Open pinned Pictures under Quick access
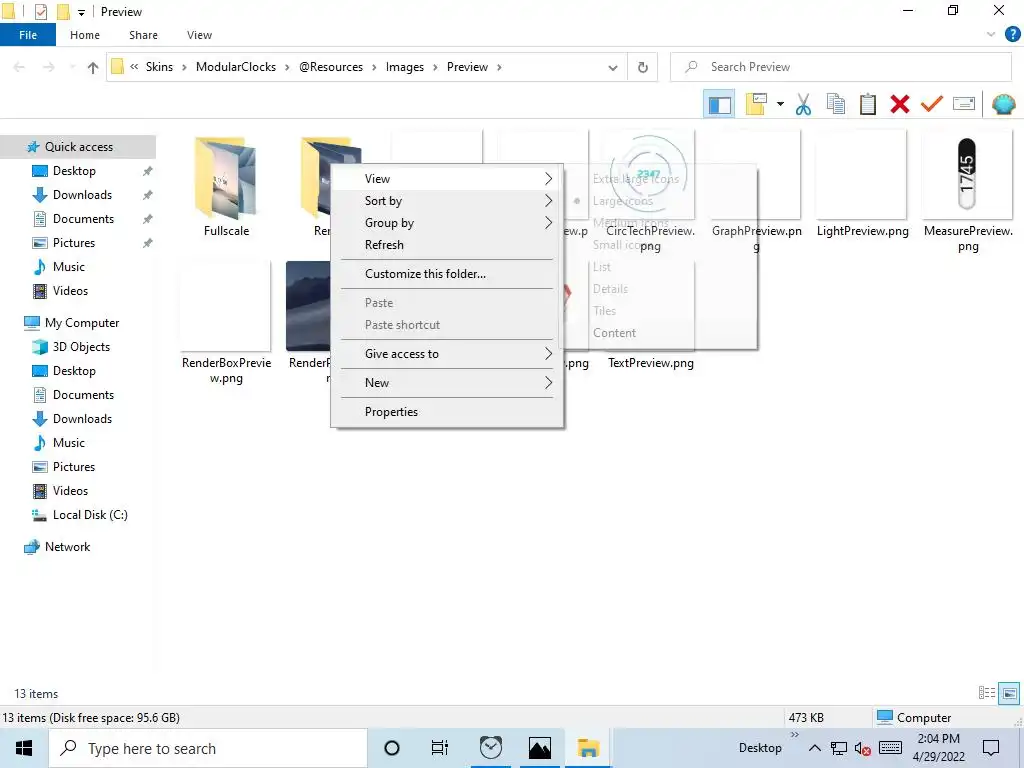 pyautogui.click(x=73, y=243)
